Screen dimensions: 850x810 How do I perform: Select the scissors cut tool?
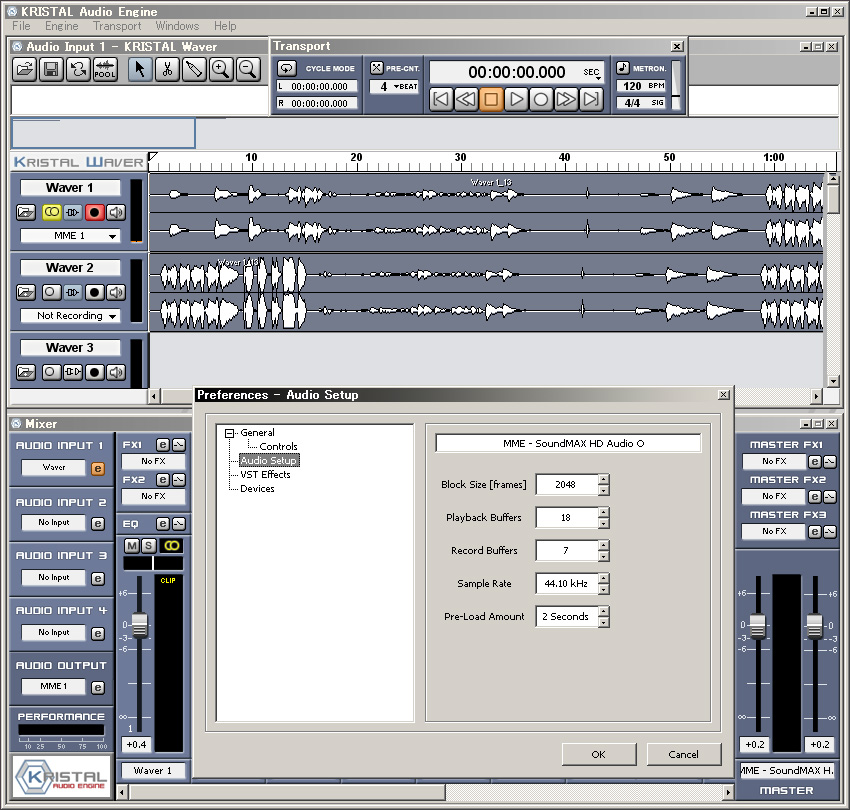pyautogui.click(x=168, y=69)
